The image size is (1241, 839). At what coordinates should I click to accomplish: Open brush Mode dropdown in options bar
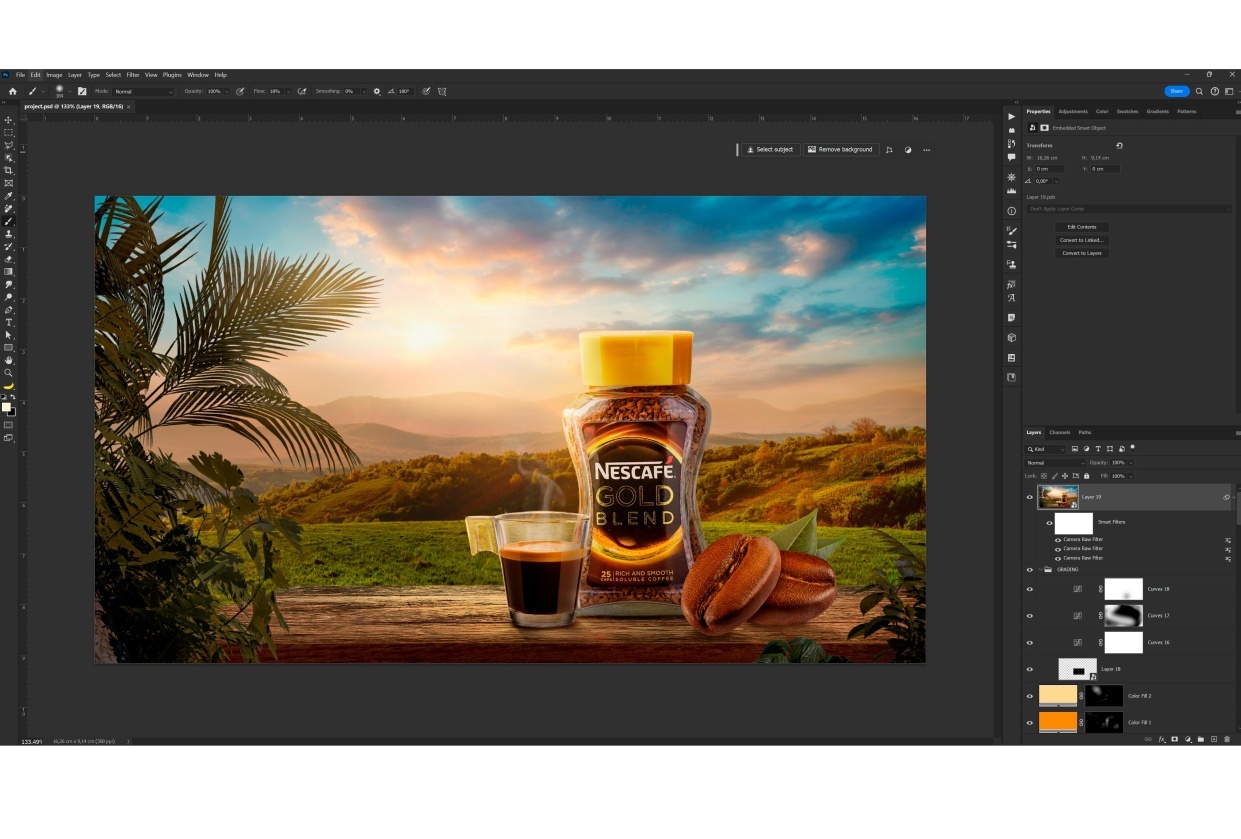click(x=144, y=91)
